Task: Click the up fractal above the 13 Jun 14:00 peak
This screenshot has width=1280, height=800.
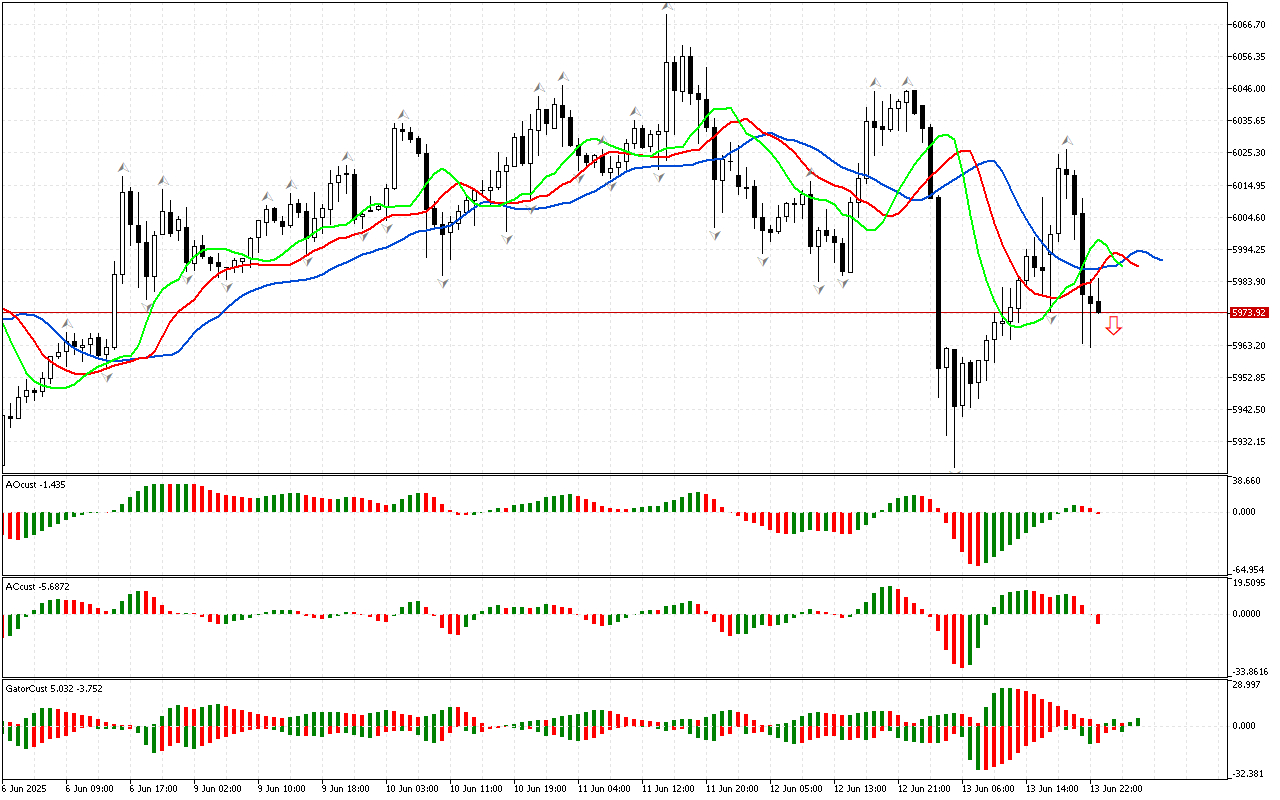Action: coord(1067,142)
